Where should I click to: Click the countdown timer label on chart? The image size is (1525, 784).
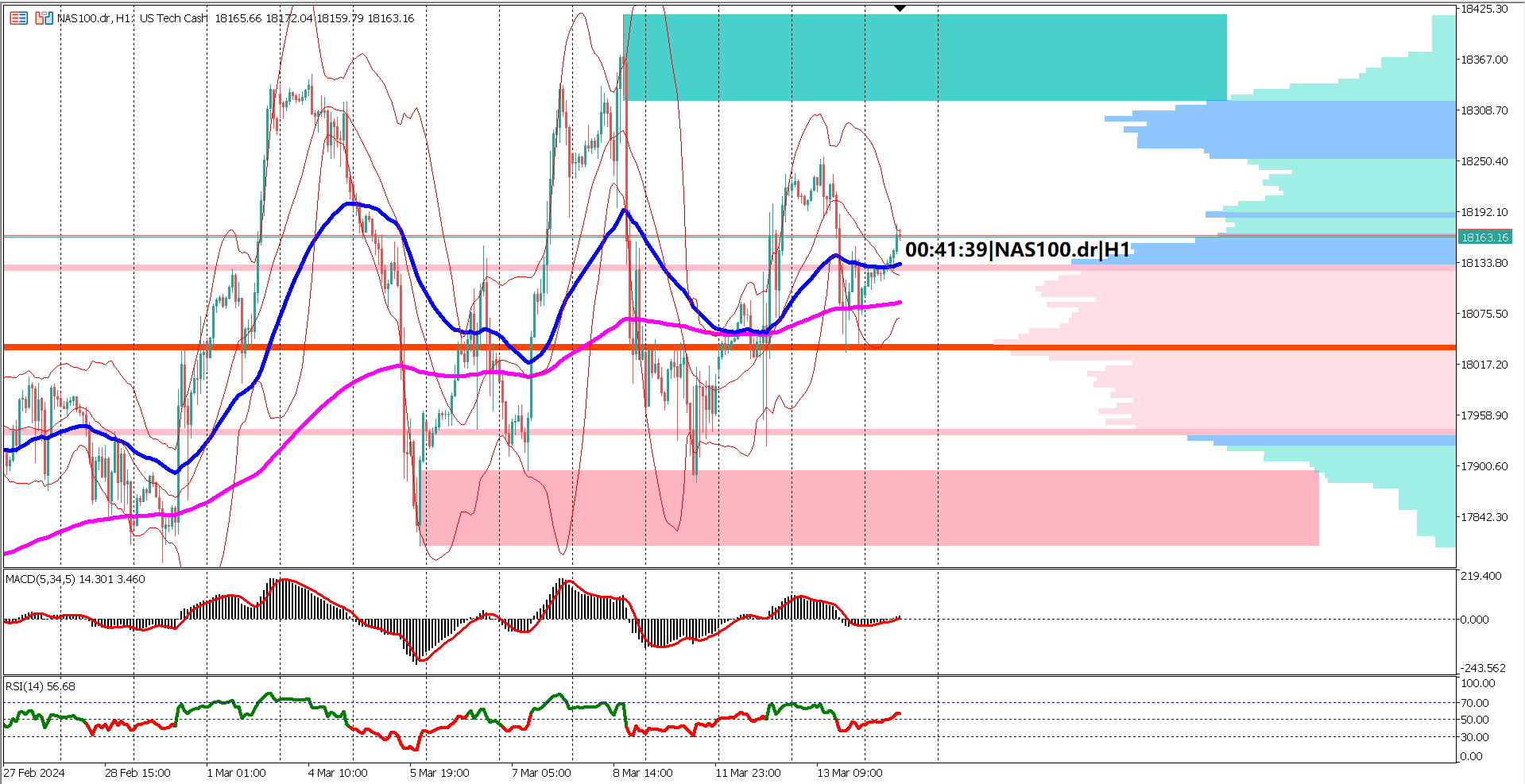pos(1017,249)
